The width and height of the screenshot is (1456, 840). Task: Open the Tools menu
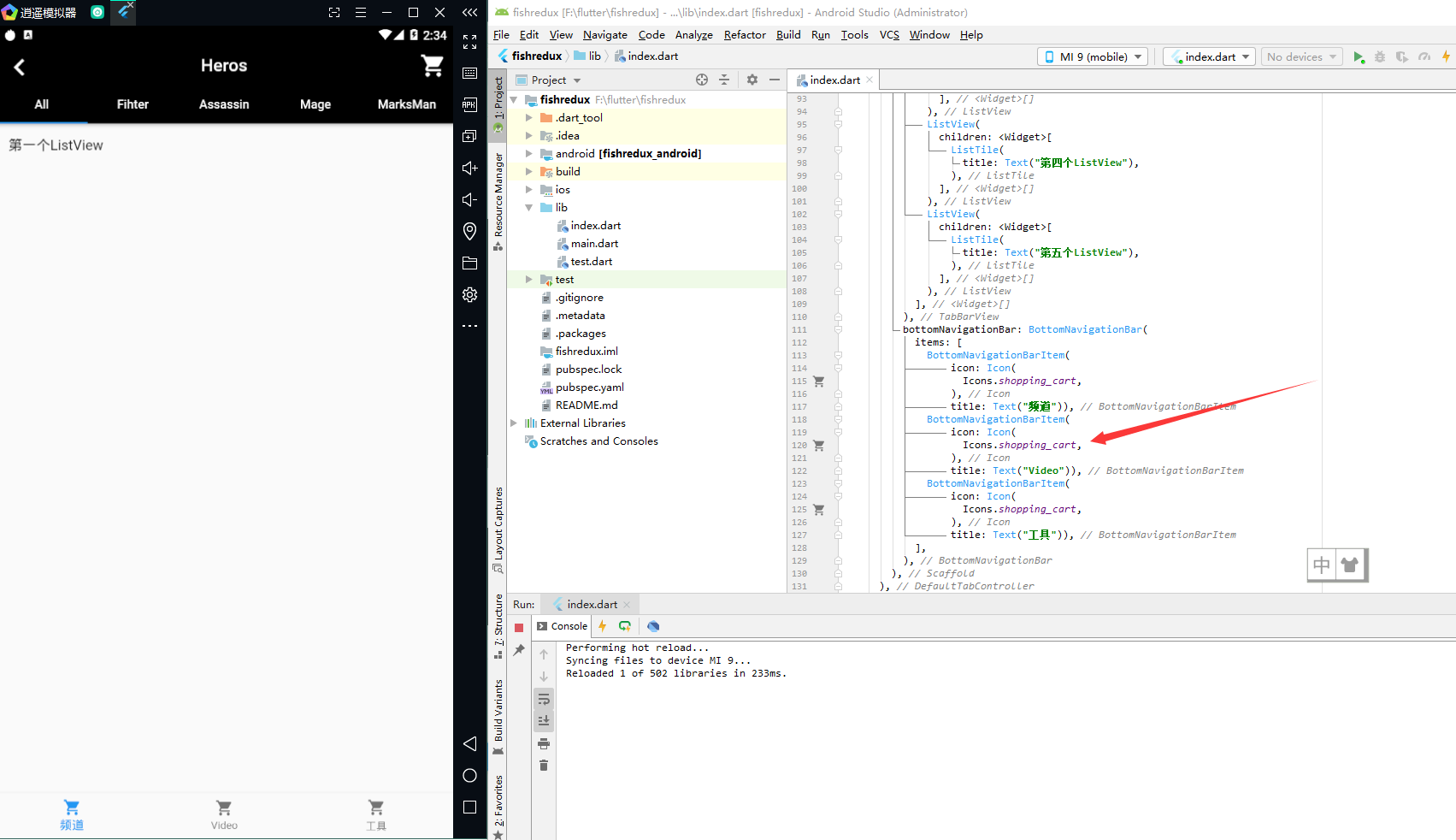click(854, 35)
